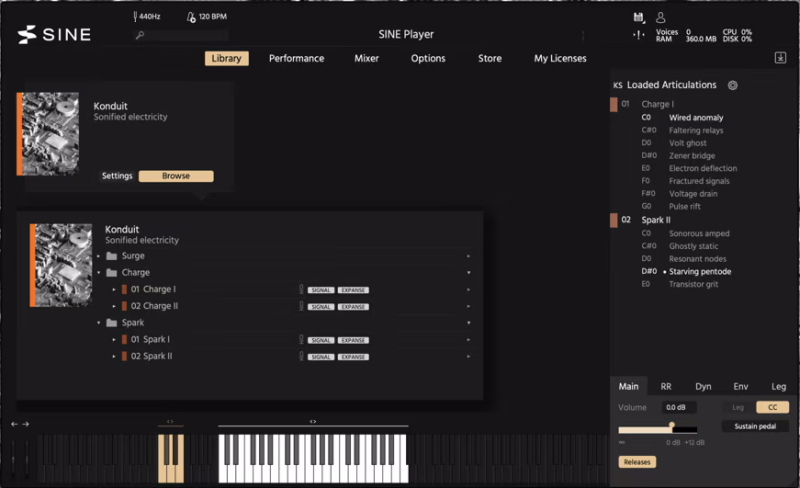Open the Library tab
The image size is (800, 488).
click(227, 58)
